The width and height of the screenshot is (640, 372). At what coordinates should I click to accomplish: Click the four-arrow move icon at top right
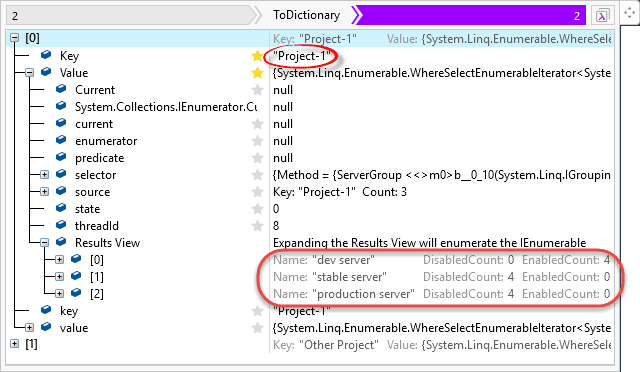[629, 13]
